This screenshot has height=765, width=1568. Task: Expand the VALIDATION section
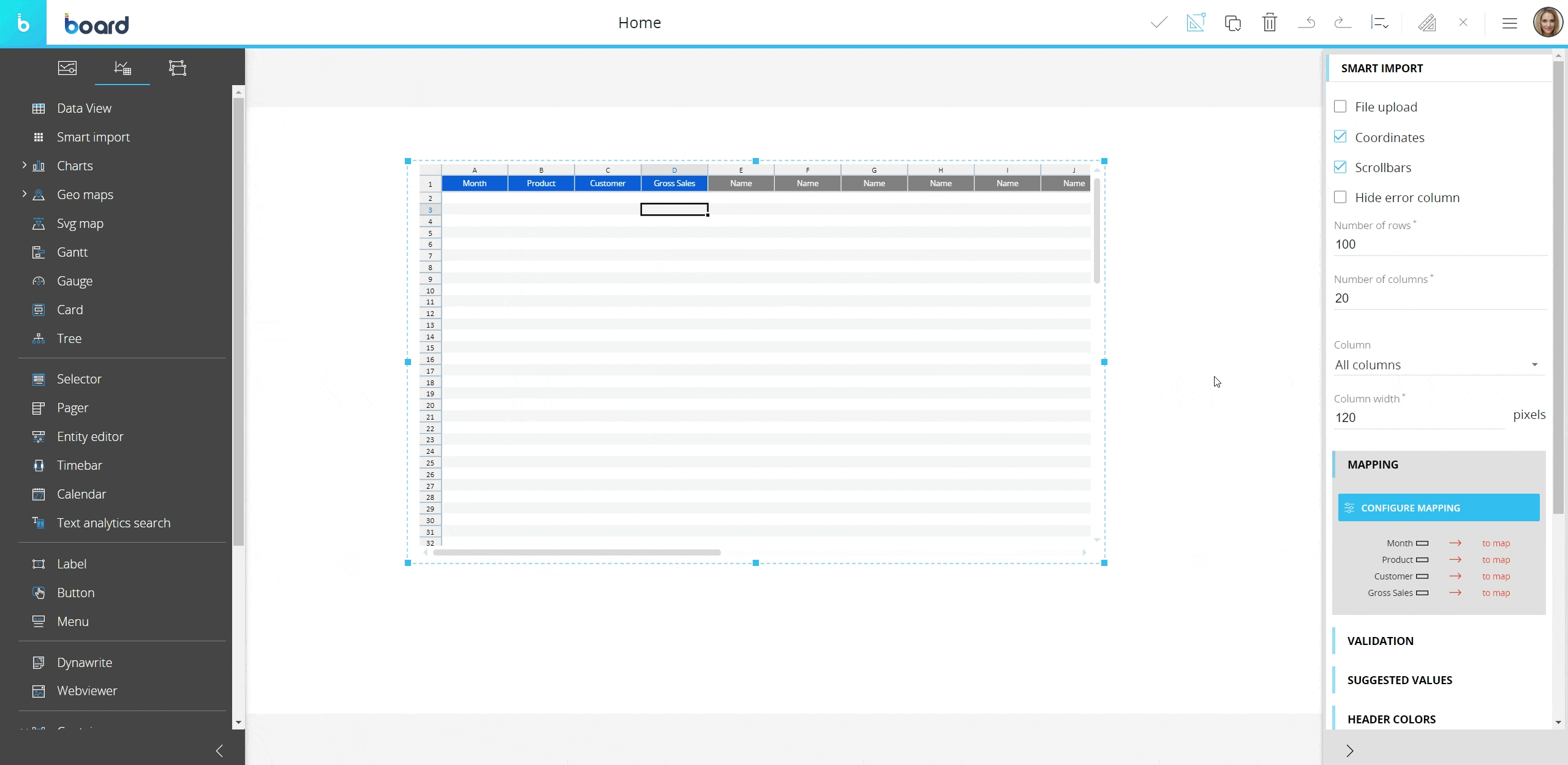(1439, 641)
